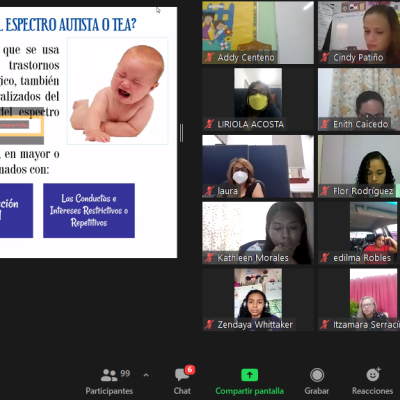
Task: Select Itzamara Serracín's video tile
Action: (x=359, y=300)
